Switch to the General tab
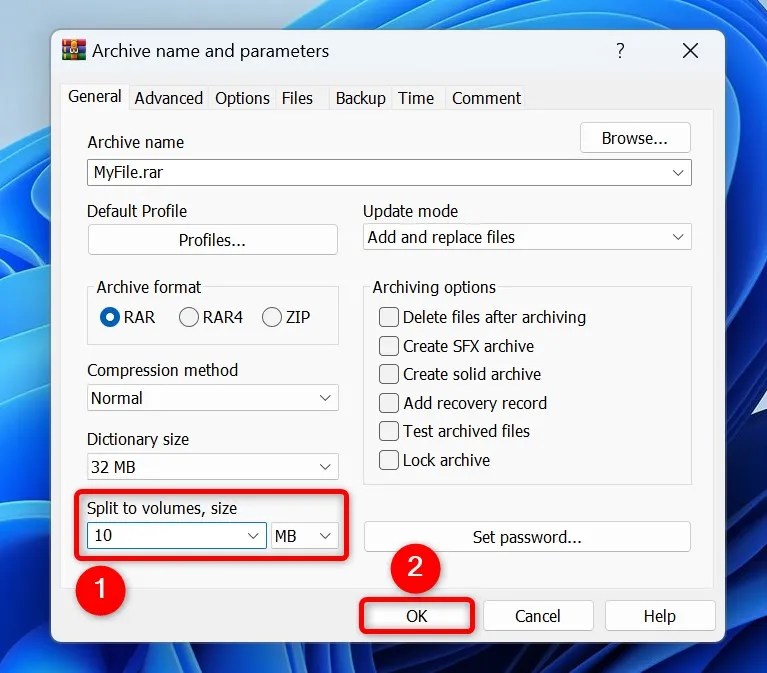767x673 pixels. tap(95, 96)
